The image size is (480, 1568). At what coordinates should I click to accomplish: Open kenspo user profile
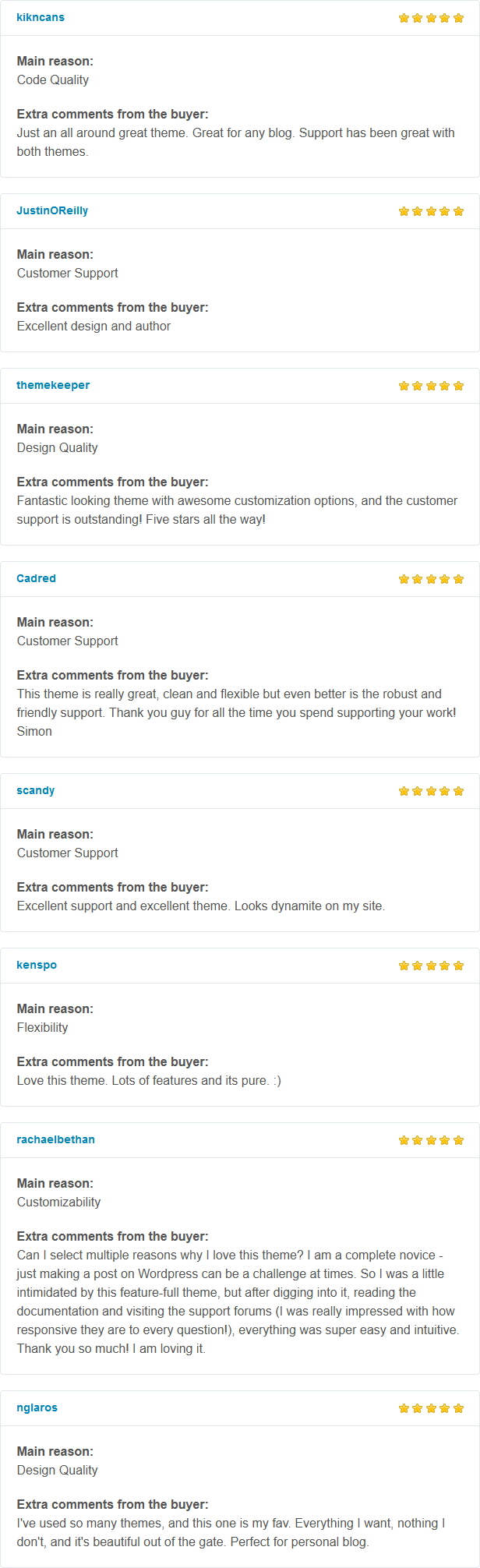tap(37, 965)
